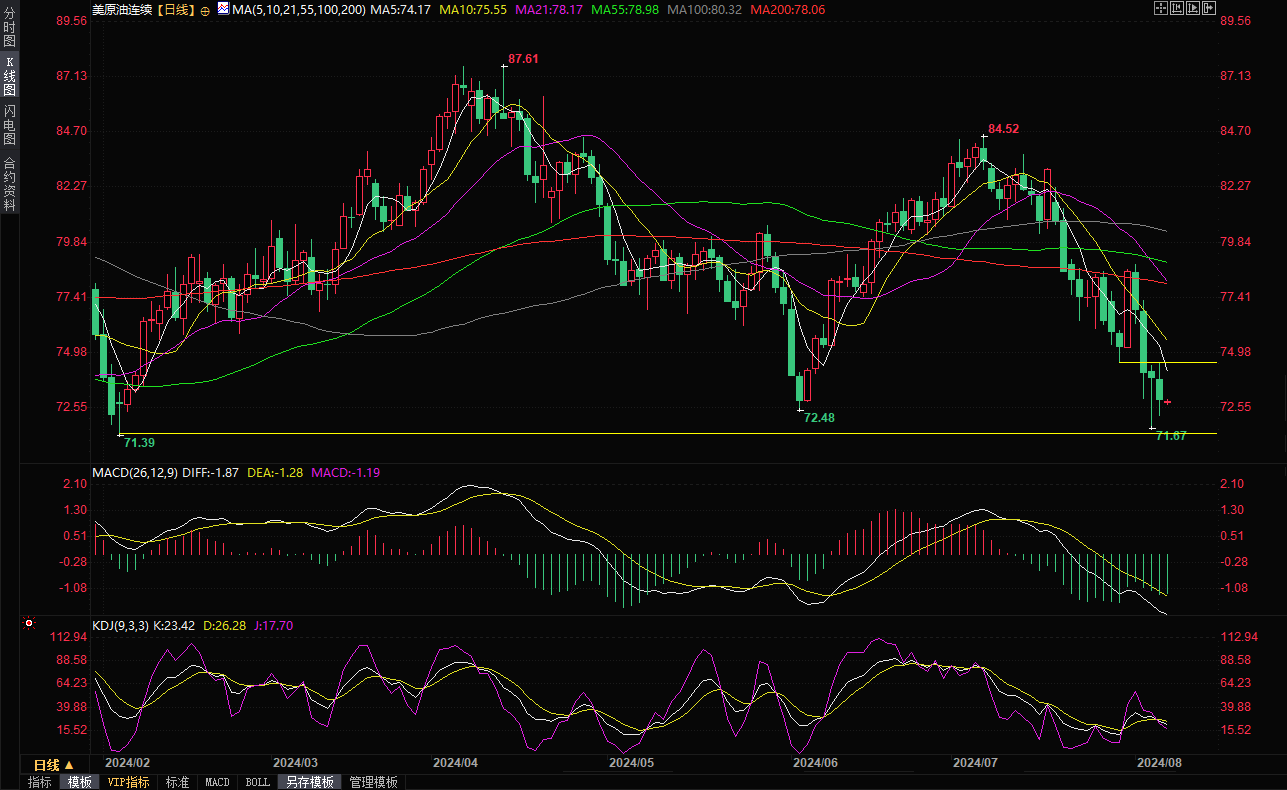
Task: Click the crosshair cursor icon in top-right toolbar
Action: tap(1160, 8)
